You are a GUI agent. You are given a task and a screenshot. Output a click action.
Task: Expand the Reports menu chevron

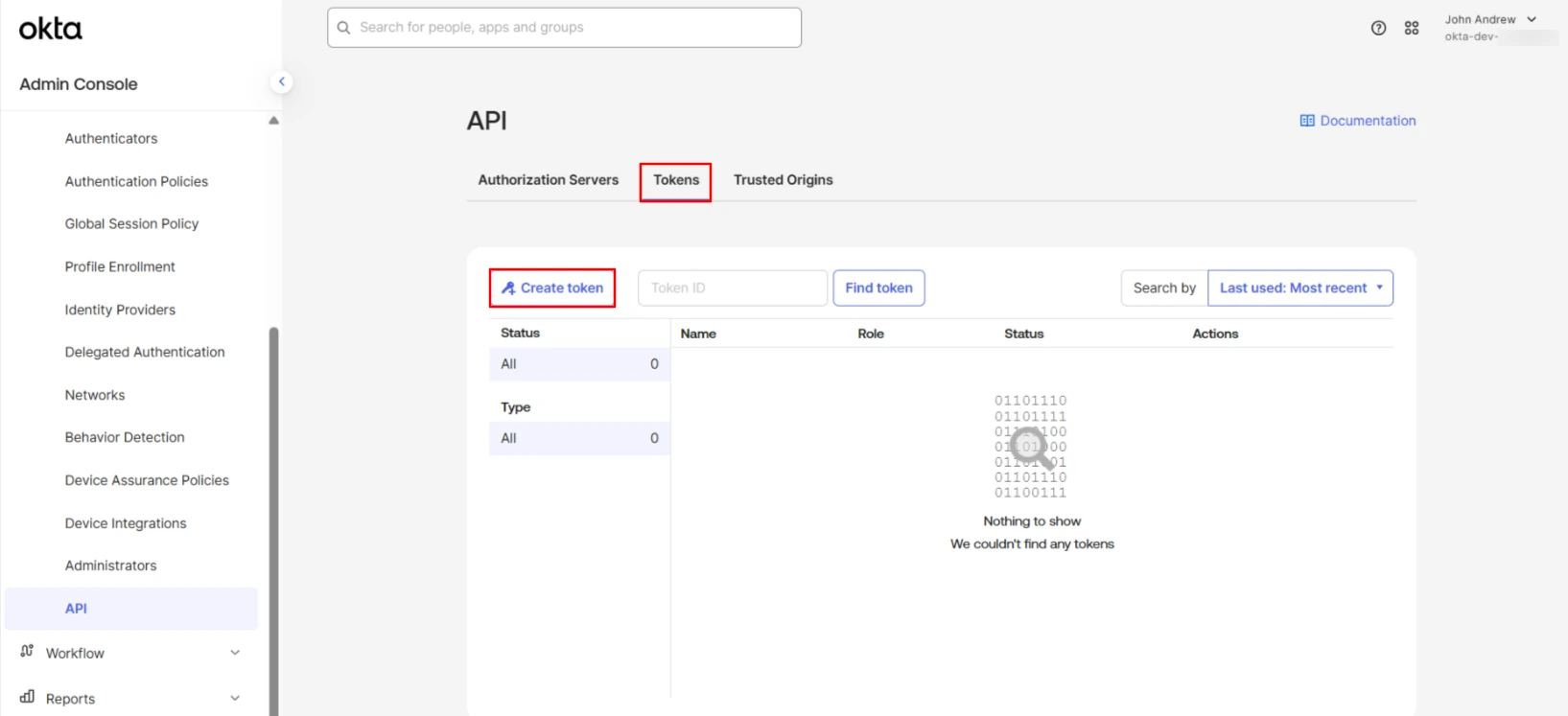pos(235,698)
